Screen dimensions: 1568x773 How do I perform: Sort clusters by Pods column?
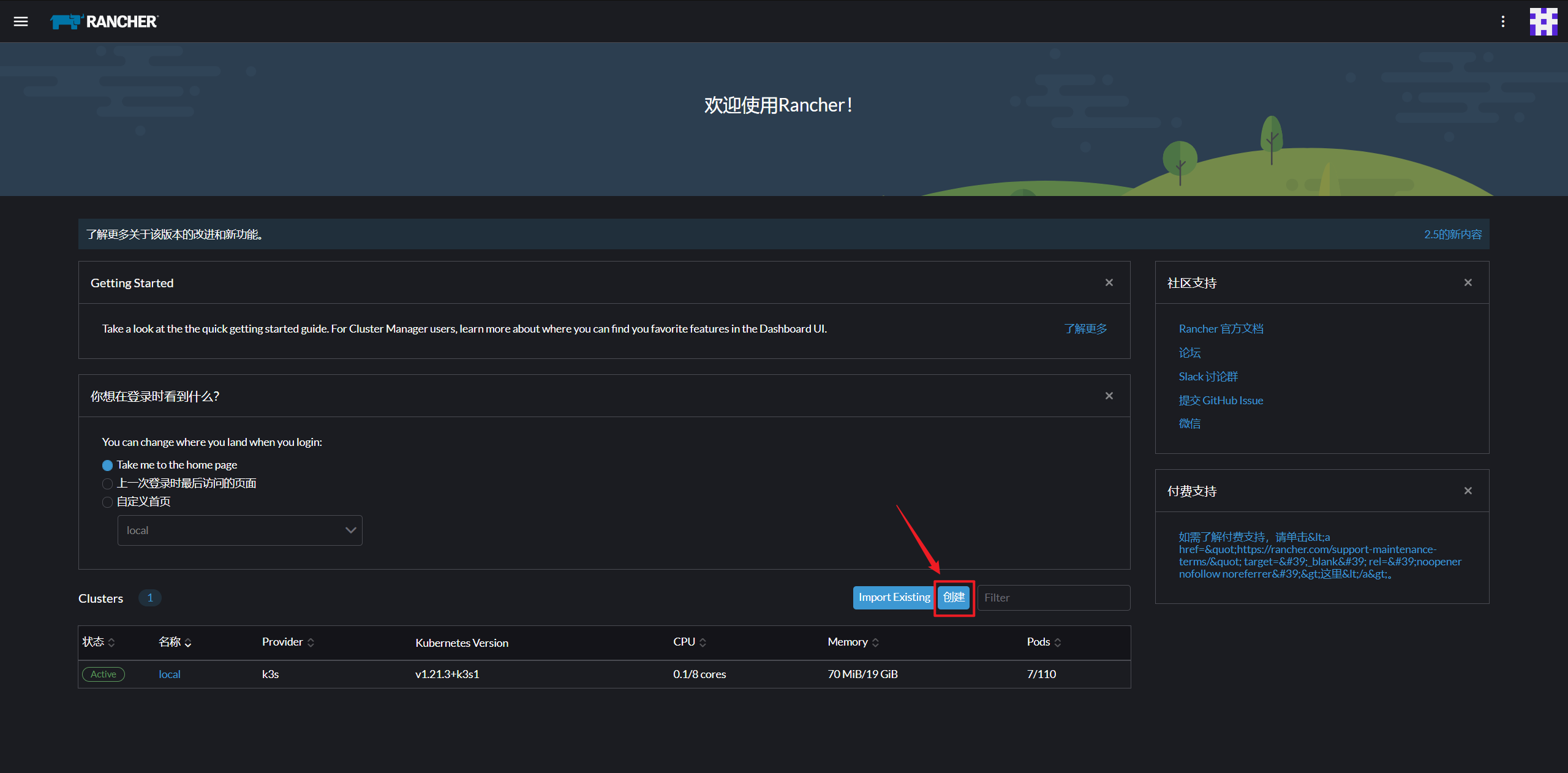1044,642
